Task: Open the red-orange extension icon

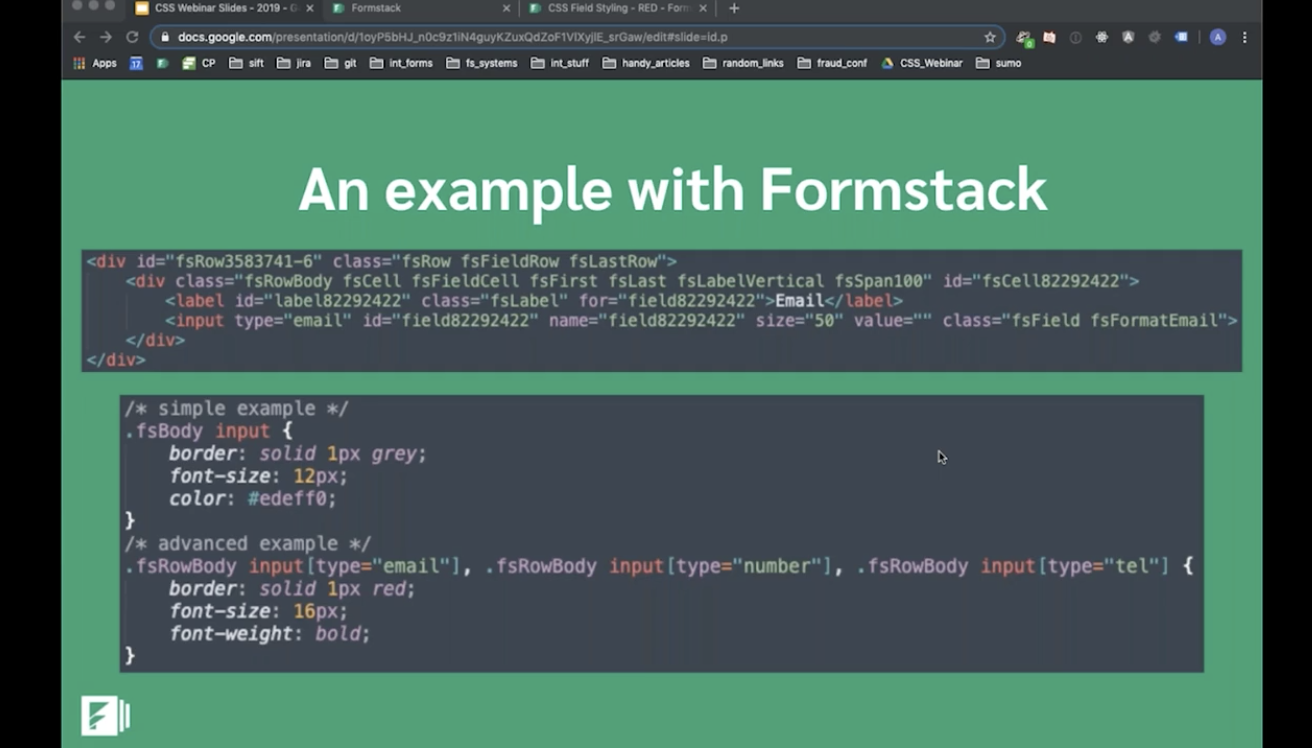Action: click(x=1049, y=37)
